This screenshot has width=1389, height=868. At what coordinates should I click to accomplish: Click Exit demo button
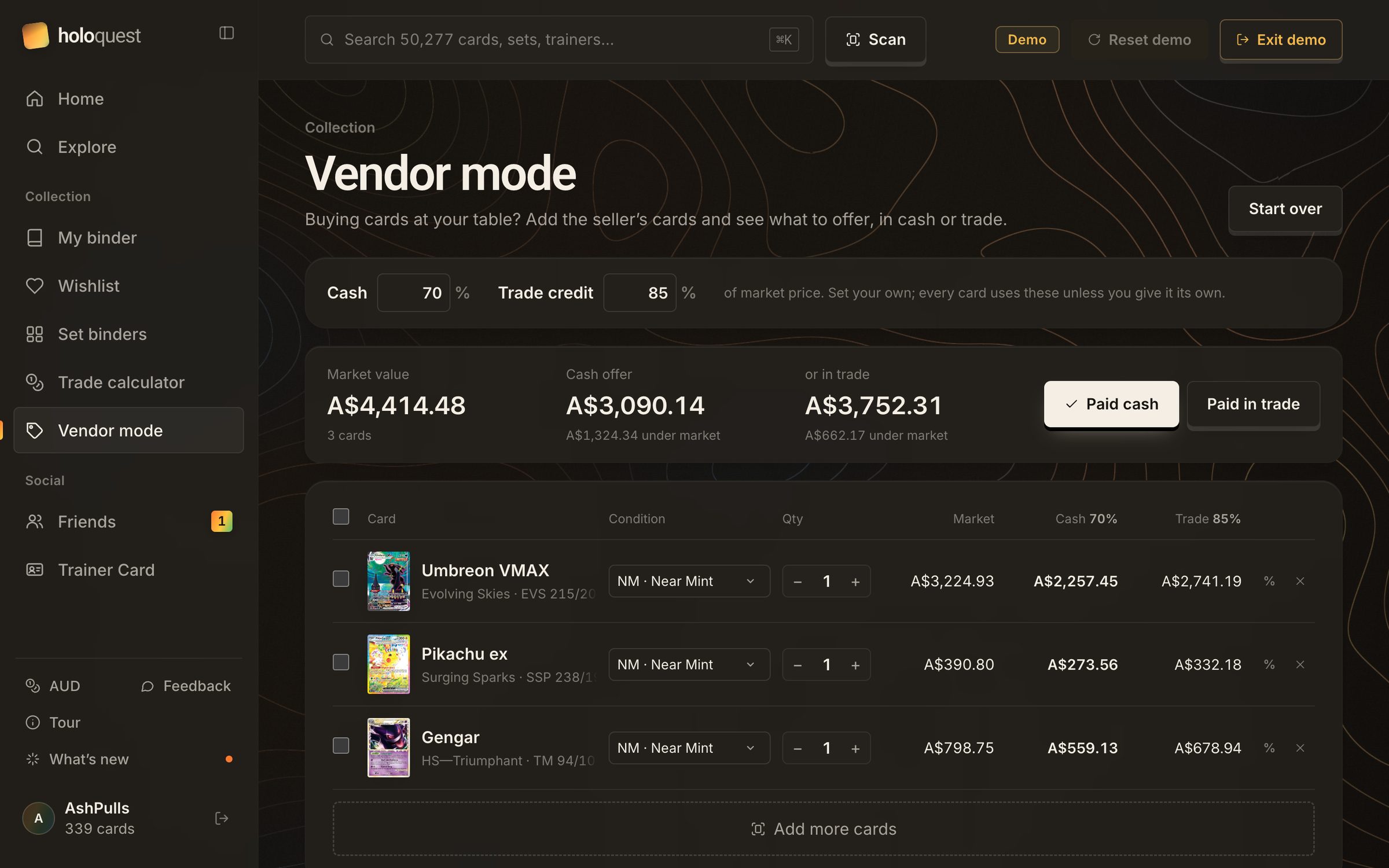pos(1281,39)
